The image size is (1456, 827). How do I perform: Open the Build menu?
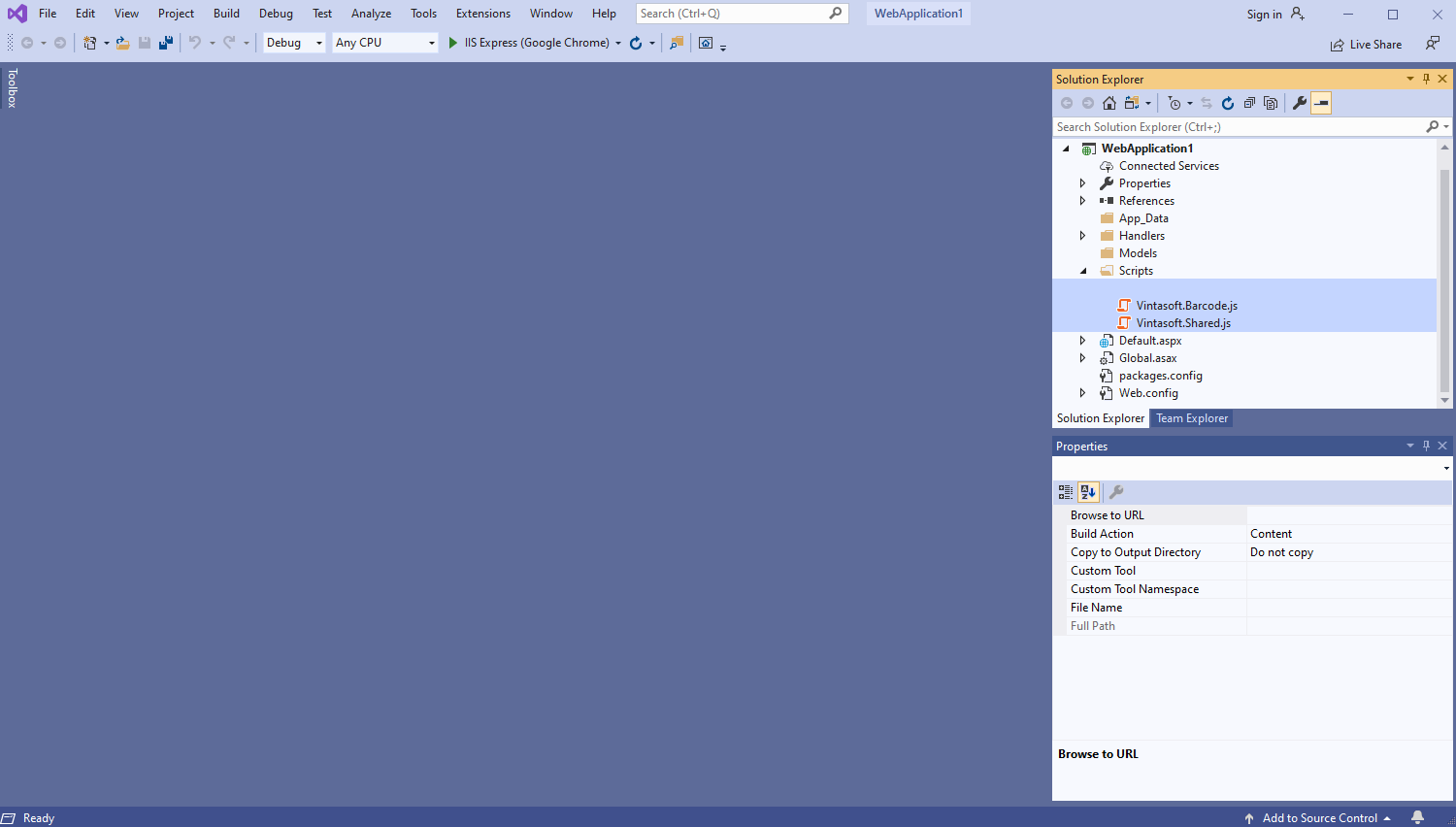click(x=226, y=14)
